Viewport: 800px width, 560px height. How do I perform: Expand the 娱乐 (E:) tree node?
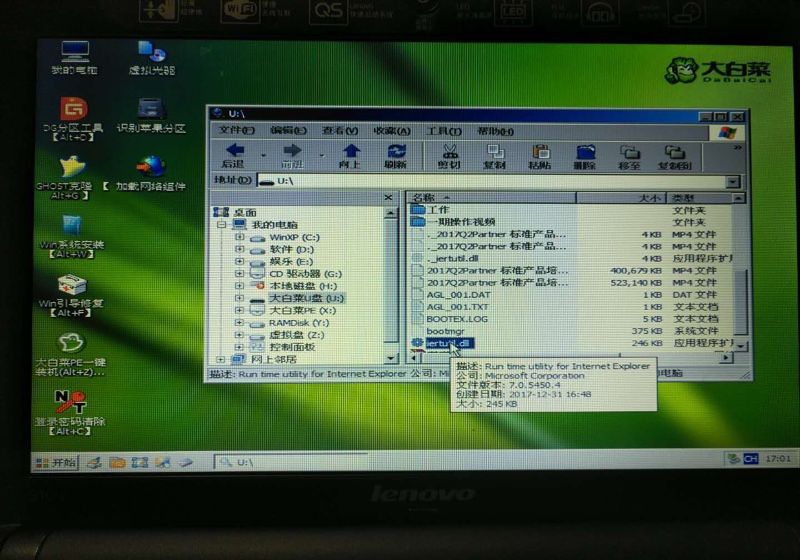pyautogui.click(x=239, y=261)
